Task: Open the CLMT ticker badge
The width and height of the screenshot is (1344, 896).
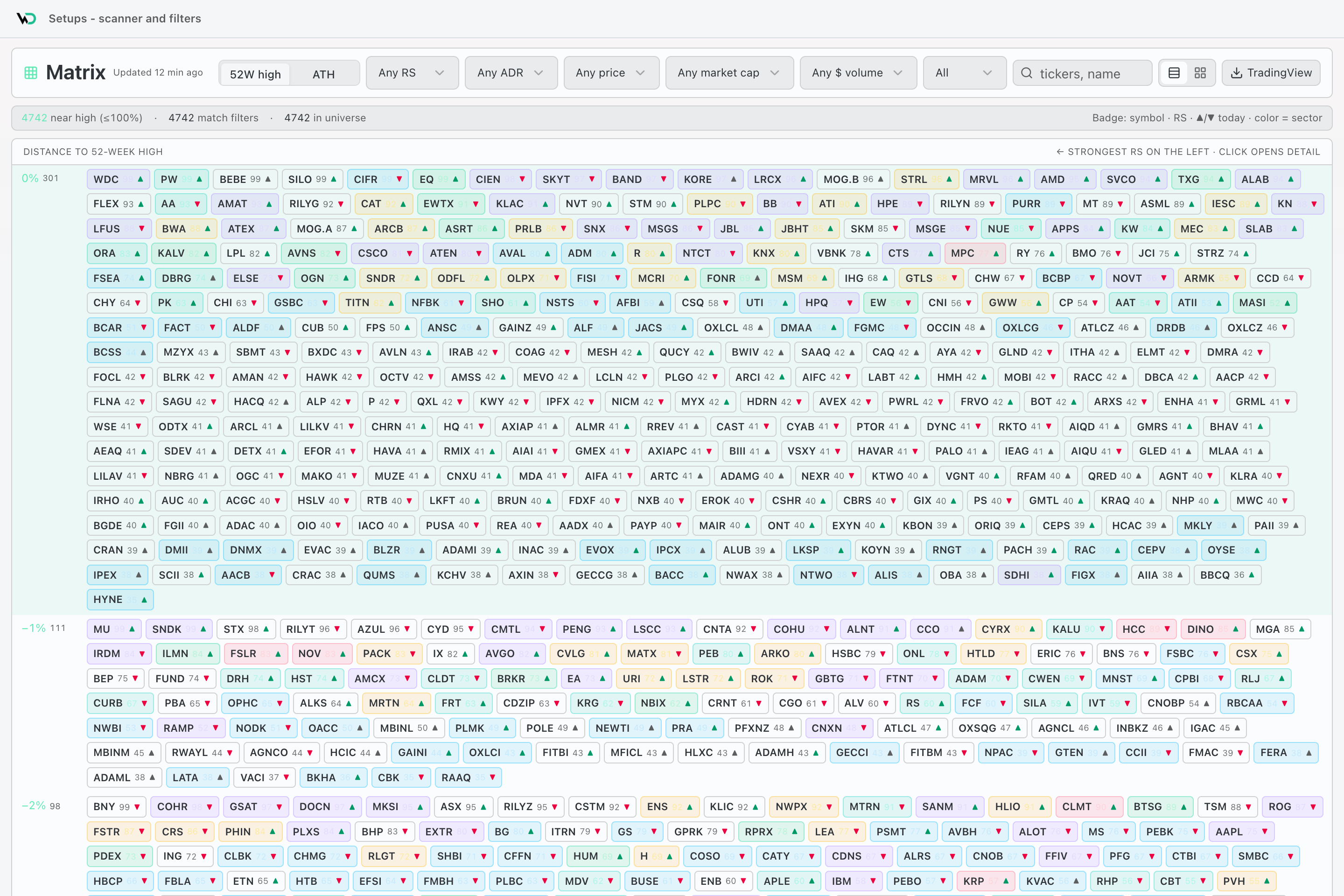Action: click(1089, 807)
